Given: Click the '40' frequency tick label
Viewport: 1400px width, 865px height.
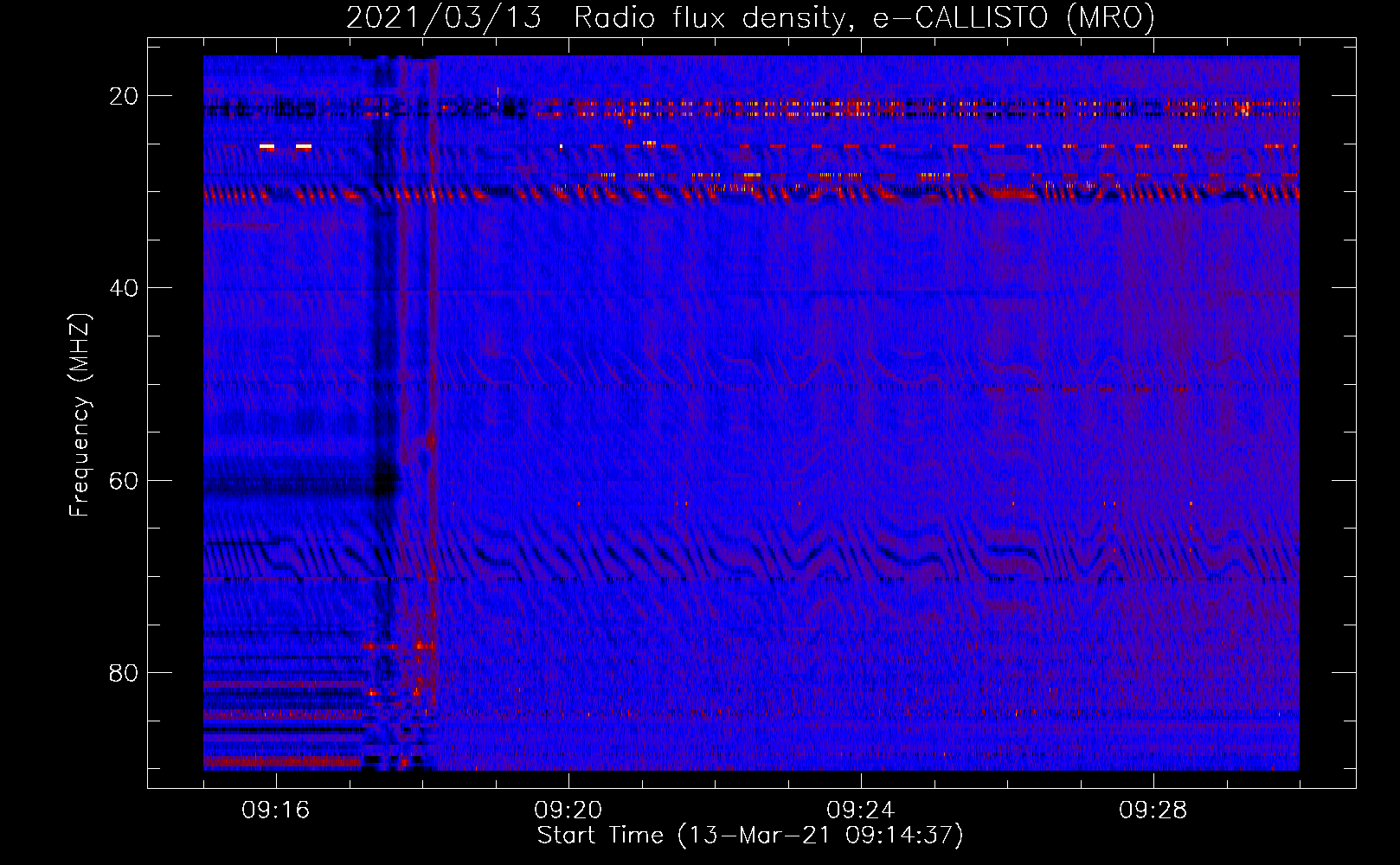Looking at the screenshot, I should 124,288.
